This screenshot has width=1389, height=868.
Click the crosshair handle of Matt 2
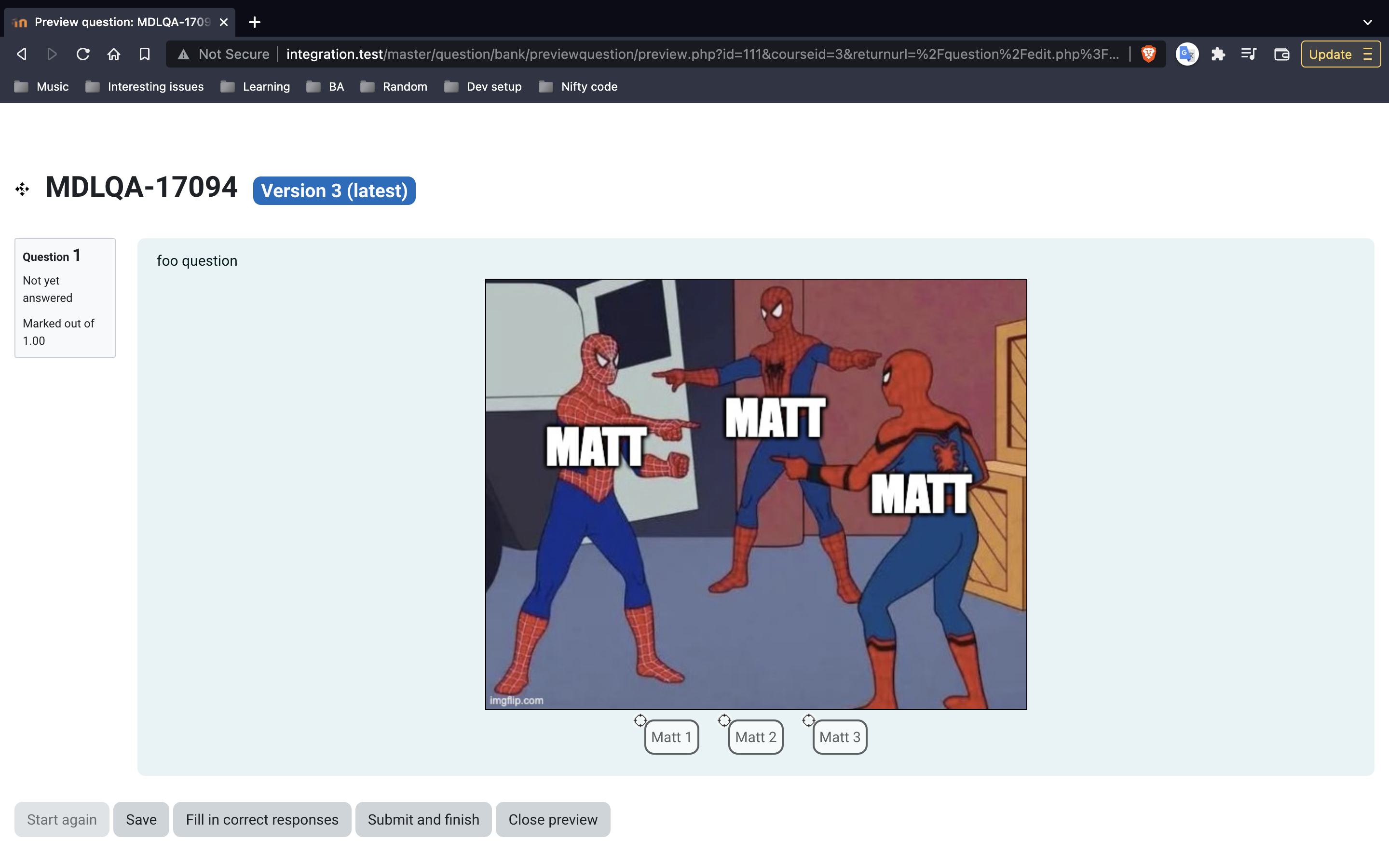click(724, 720)
